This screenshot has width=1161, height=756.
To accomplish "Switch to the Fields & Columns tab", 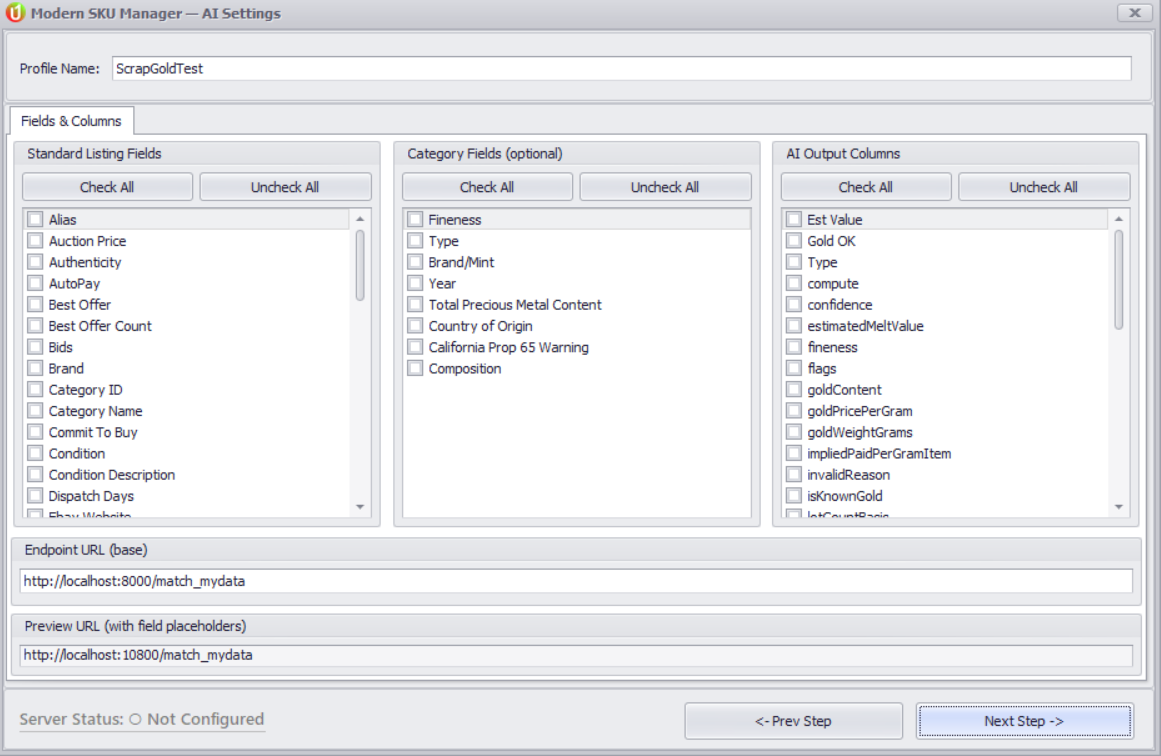I will (71, 121).
